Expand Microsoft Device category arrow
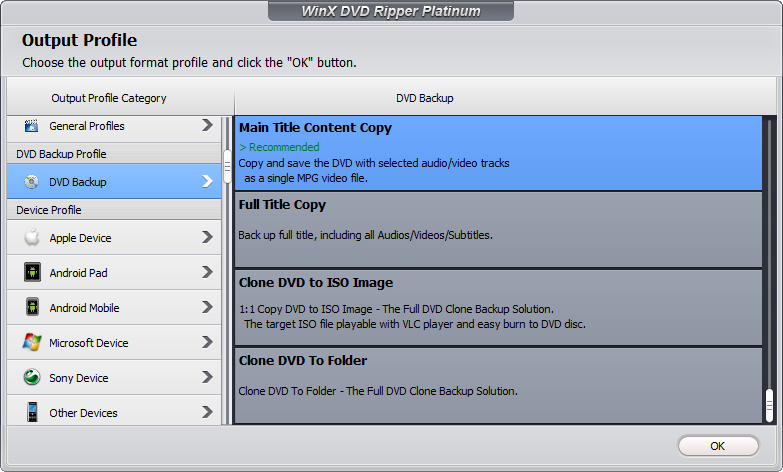The width and height of the screenshot is (783, 472). pos(207,342)
